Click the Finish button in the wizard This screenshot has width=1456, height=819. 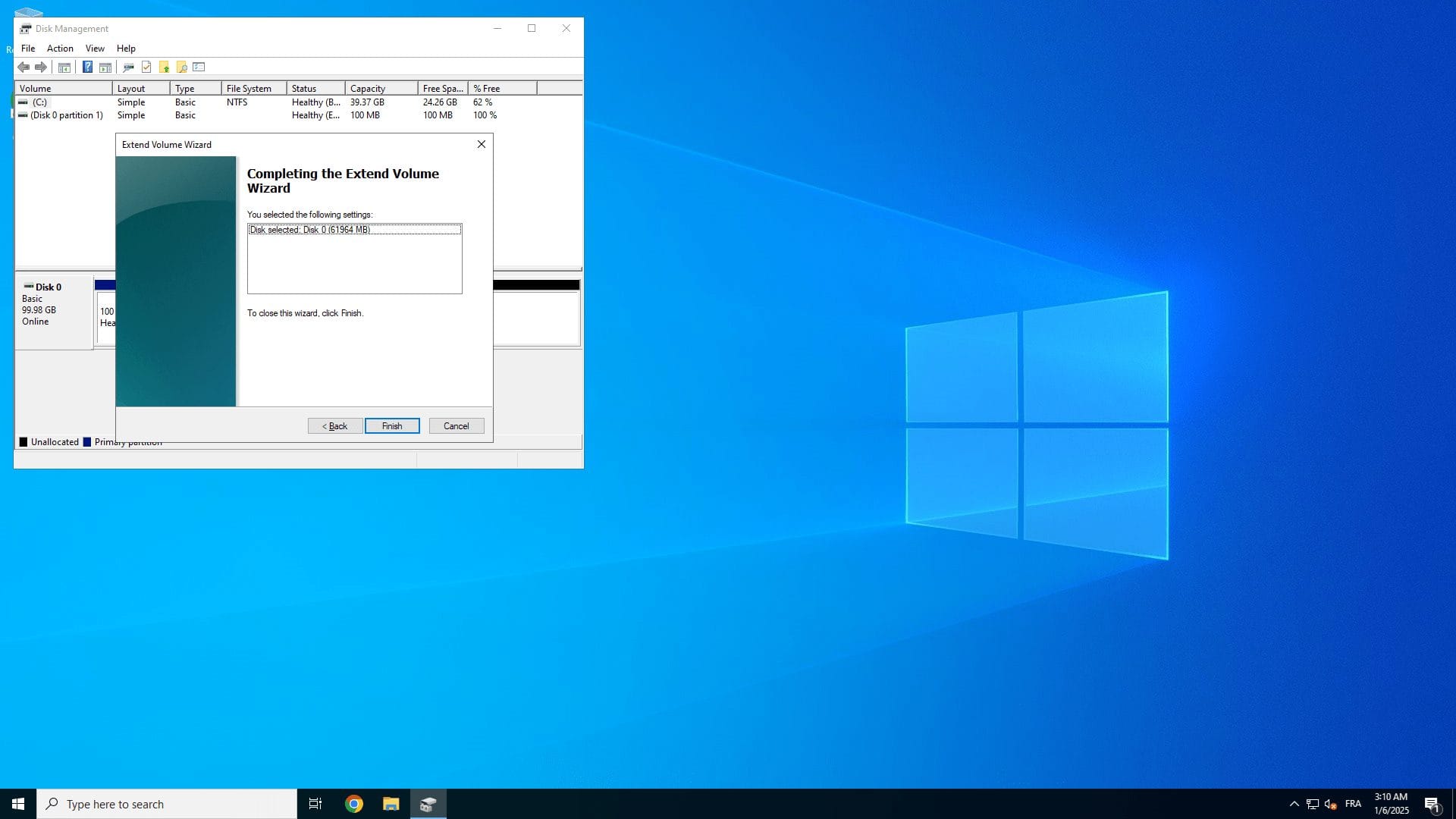coord(392,426)
